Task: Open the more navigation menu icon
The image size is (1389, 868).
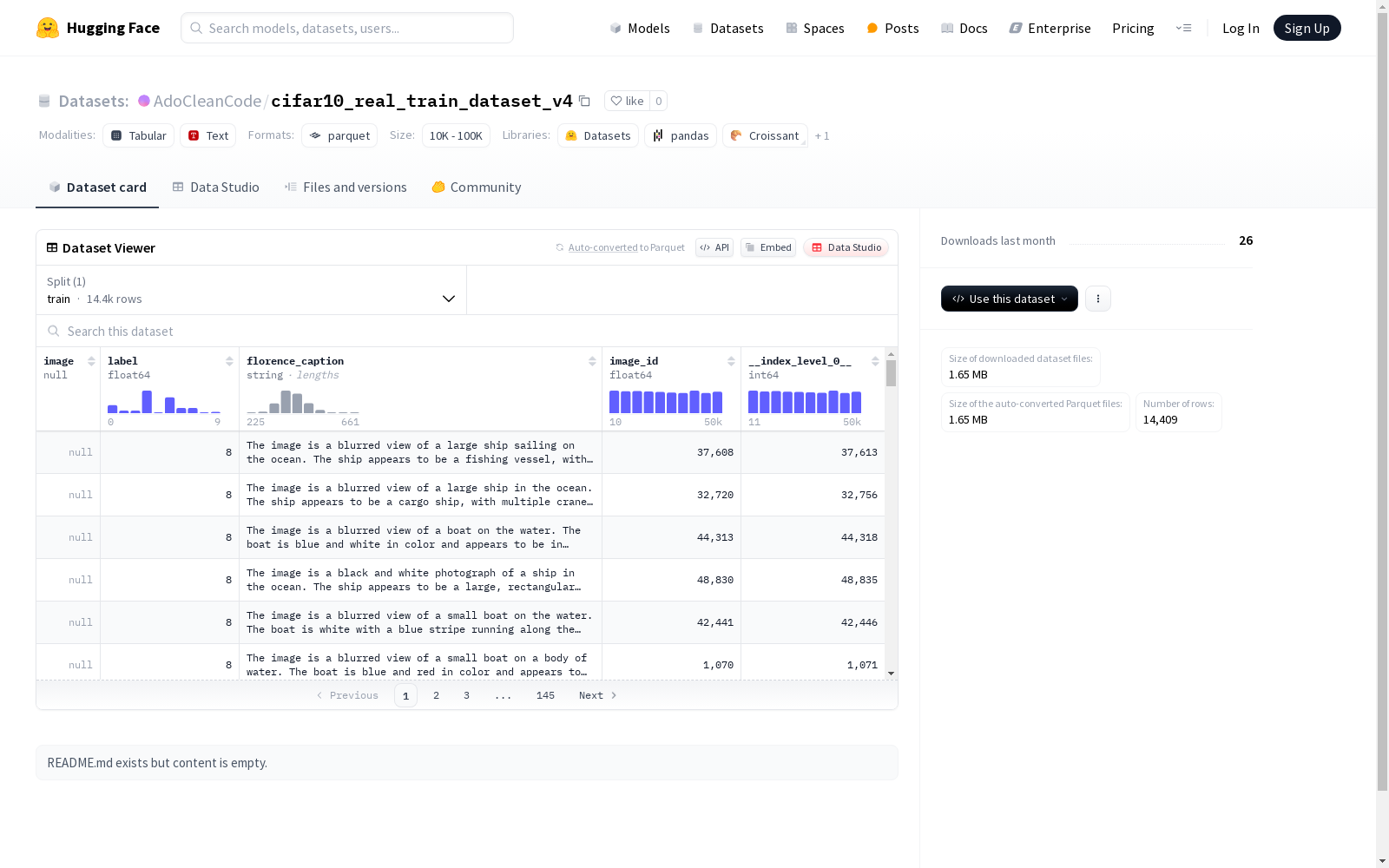Action: point(1184,28)
